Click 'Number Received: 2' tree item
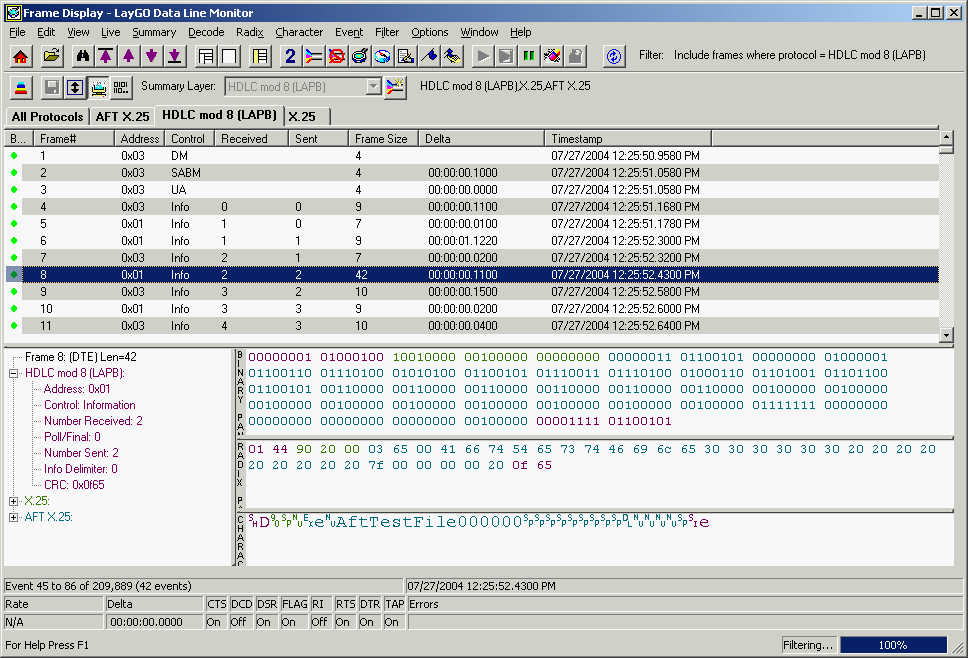The image size is (968, 658). pyautogui.click(x=93, y=421)
